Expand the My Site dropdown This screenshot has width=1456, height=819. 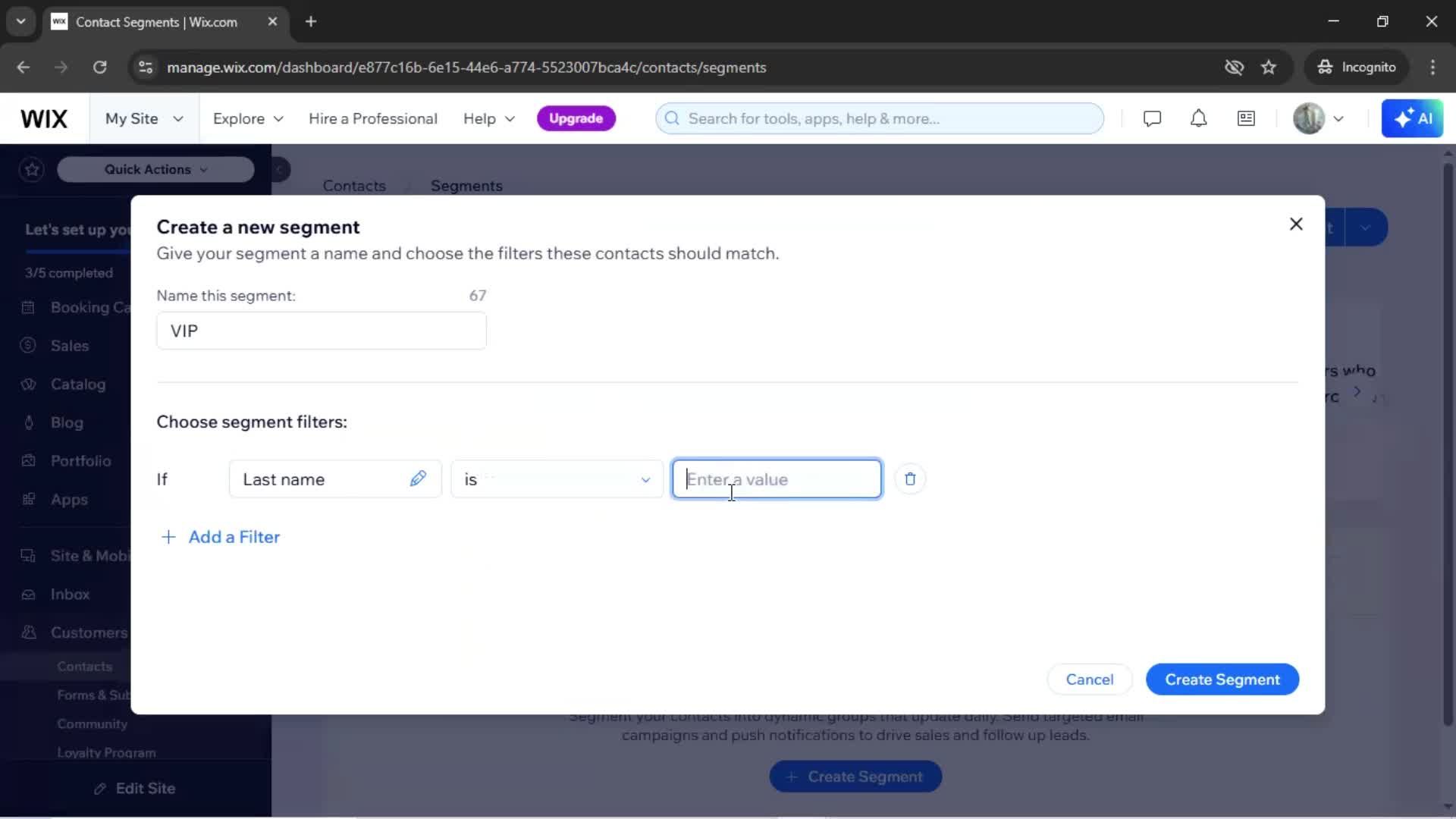[144, 118]
